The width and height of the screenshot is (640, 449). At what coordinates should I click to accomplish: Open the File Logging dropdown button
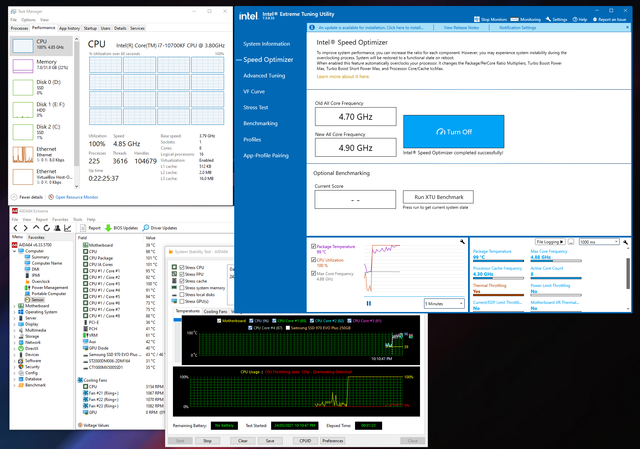[x=550, y=242]
